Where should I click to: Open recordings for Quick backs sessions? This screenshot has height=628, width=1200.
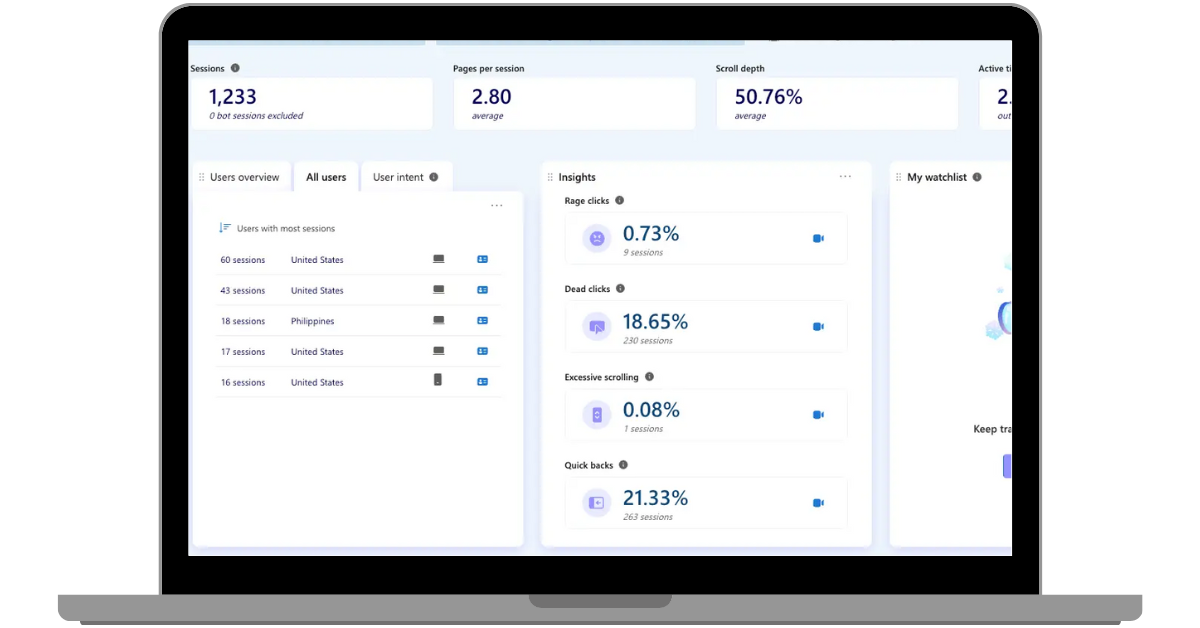pos(818,503)
